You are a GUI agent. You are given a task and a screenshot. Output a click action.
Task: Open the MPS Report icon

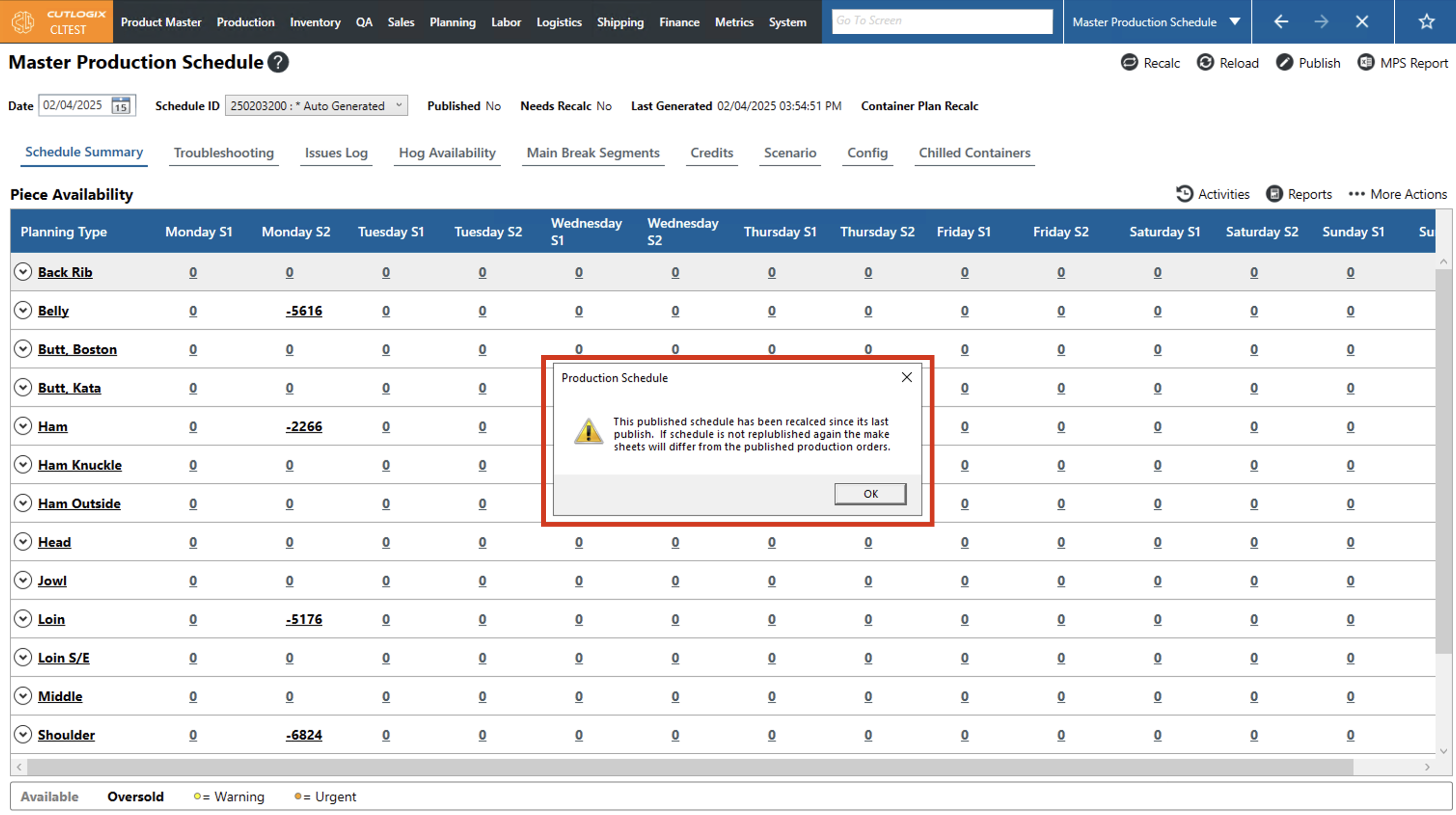[1366, 63]
